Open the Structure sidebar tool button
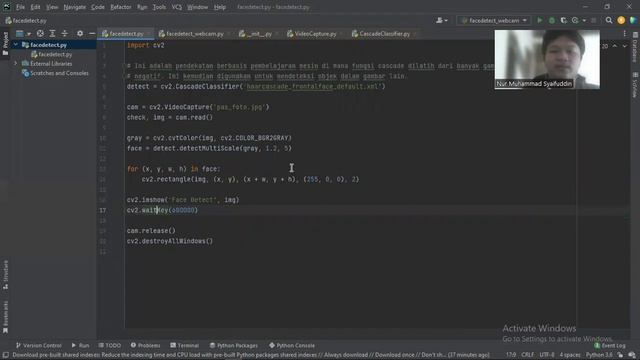 (x=5, y=275)
